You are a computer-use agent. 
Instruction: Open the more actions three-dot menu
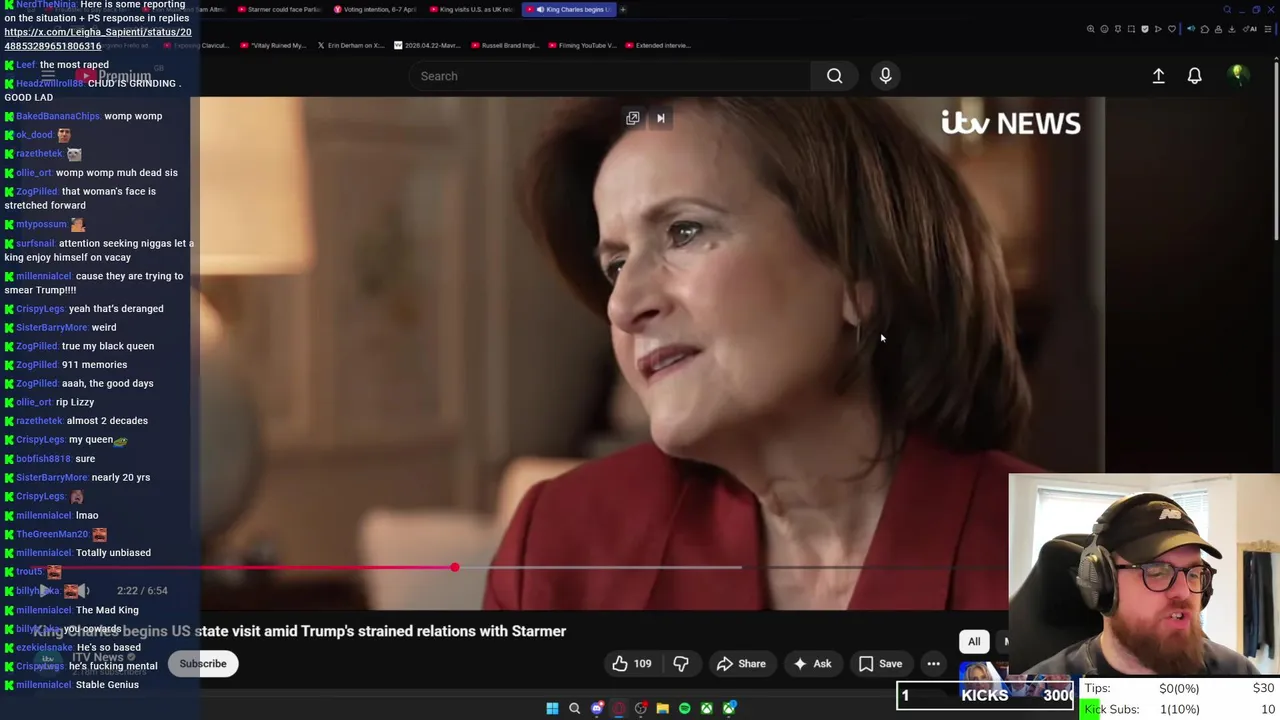click(933, 664)
